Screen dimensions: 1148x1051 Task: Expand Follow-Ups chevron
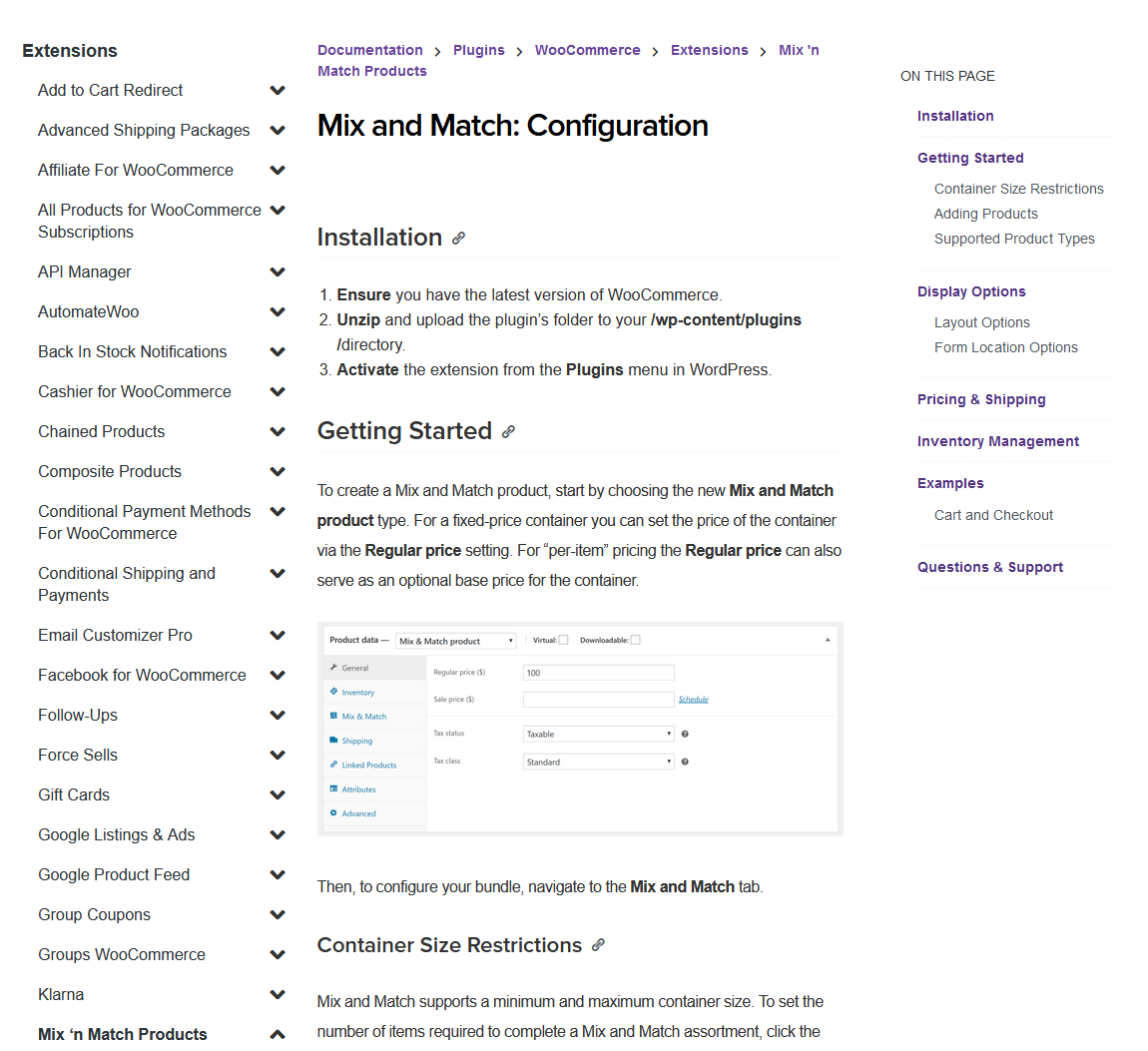(278, 715)
